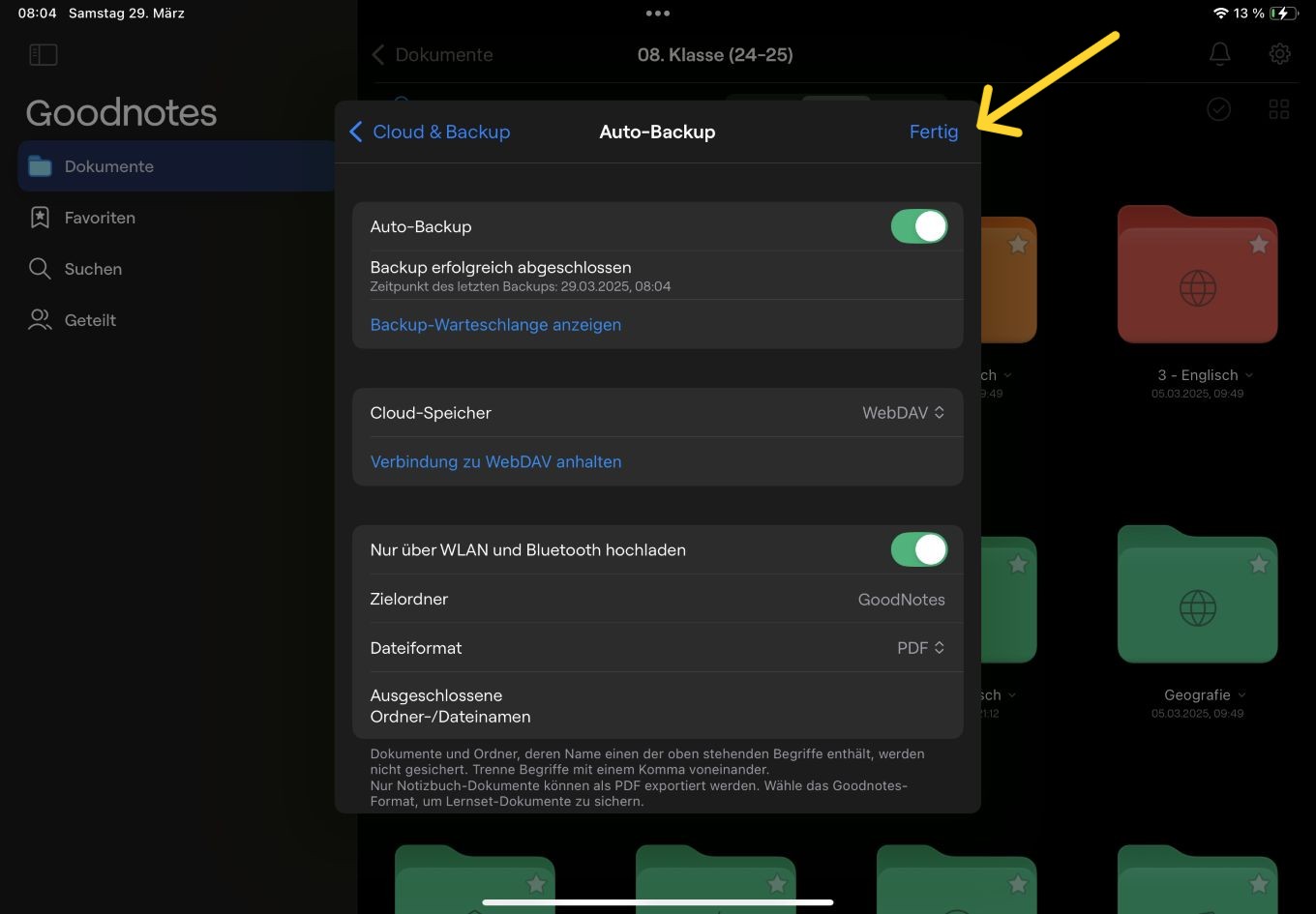1316x914 pixels.
Task: Open Backup-Warteschlange anzeigen link
Action: (495, 325)
